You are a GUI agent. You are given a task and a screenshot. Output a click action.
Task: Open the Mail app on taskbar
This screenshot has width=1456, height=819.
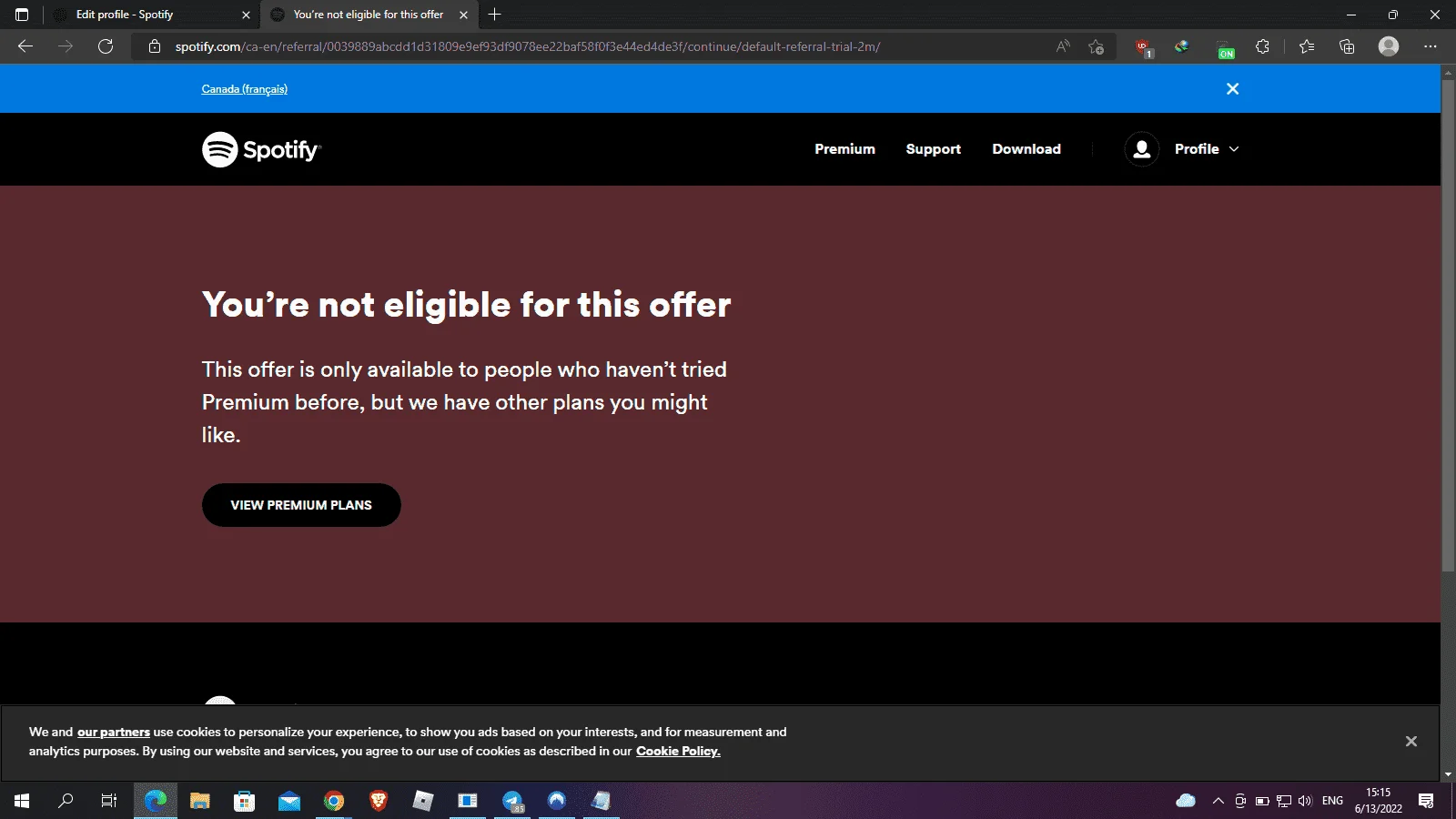pos(289,801)
